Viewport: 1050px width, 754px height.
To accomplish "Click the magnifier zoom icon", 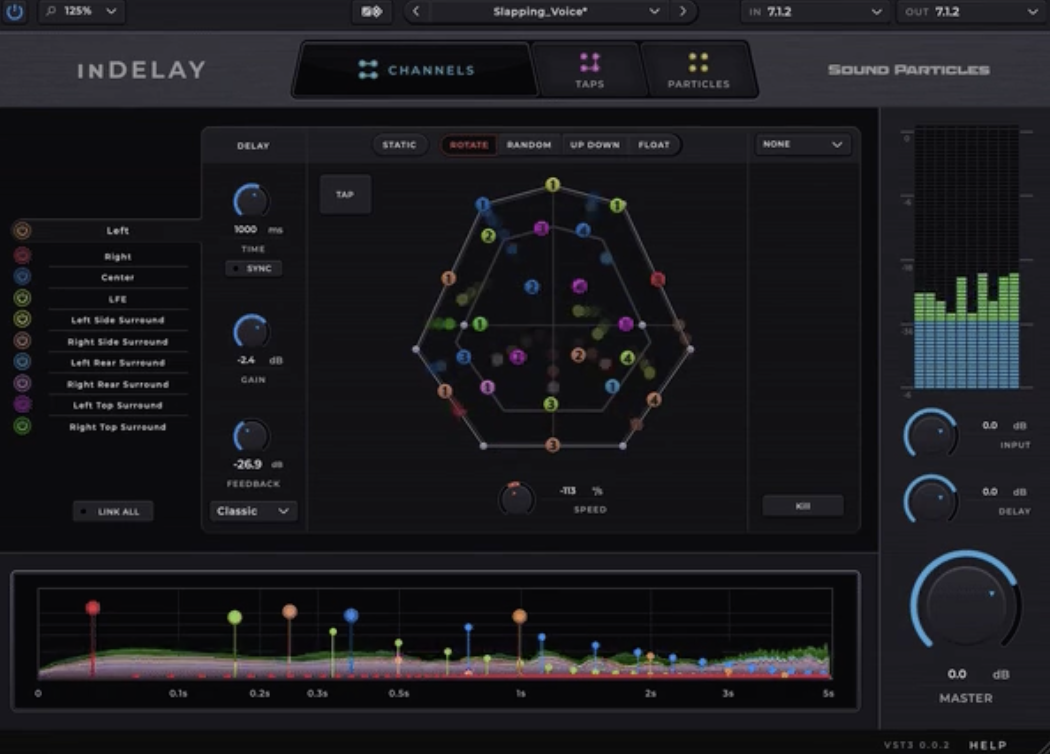I will (51, 11).
